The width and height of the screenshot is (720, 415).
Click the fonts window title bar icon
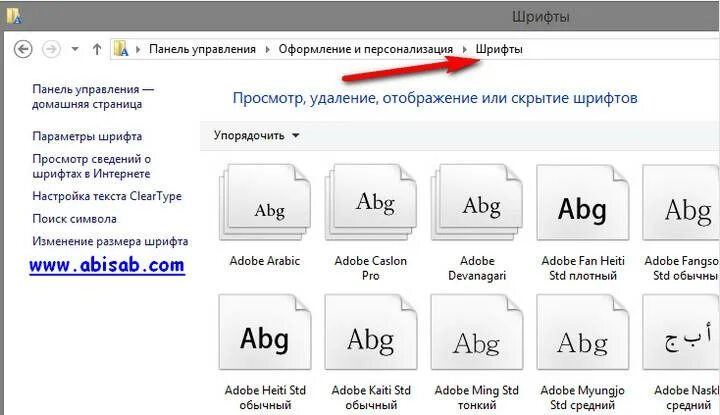click(14, 16)
